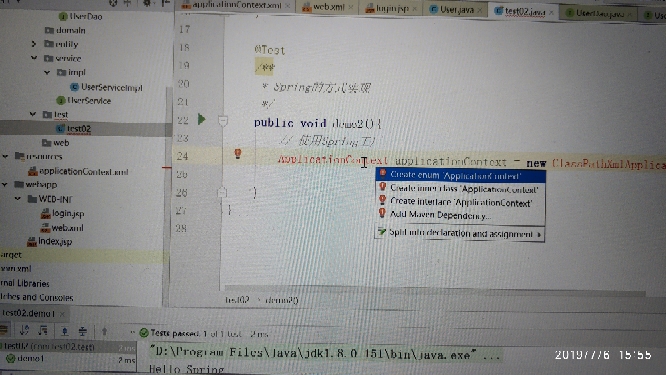Click the green check icon beside demo1
Screen dimensions: 666x375
coord(11,358)
